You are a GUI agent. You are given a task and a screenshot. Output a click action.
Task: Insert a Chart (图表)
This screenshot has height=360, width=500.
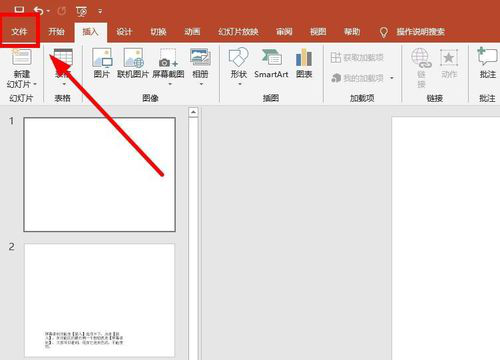[x=304, y=63]
